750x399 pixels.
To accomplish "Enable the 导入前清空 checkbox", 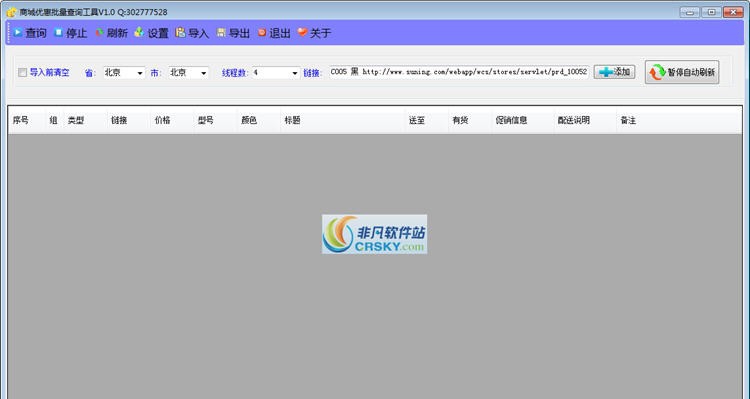I will tap(22, 73).
